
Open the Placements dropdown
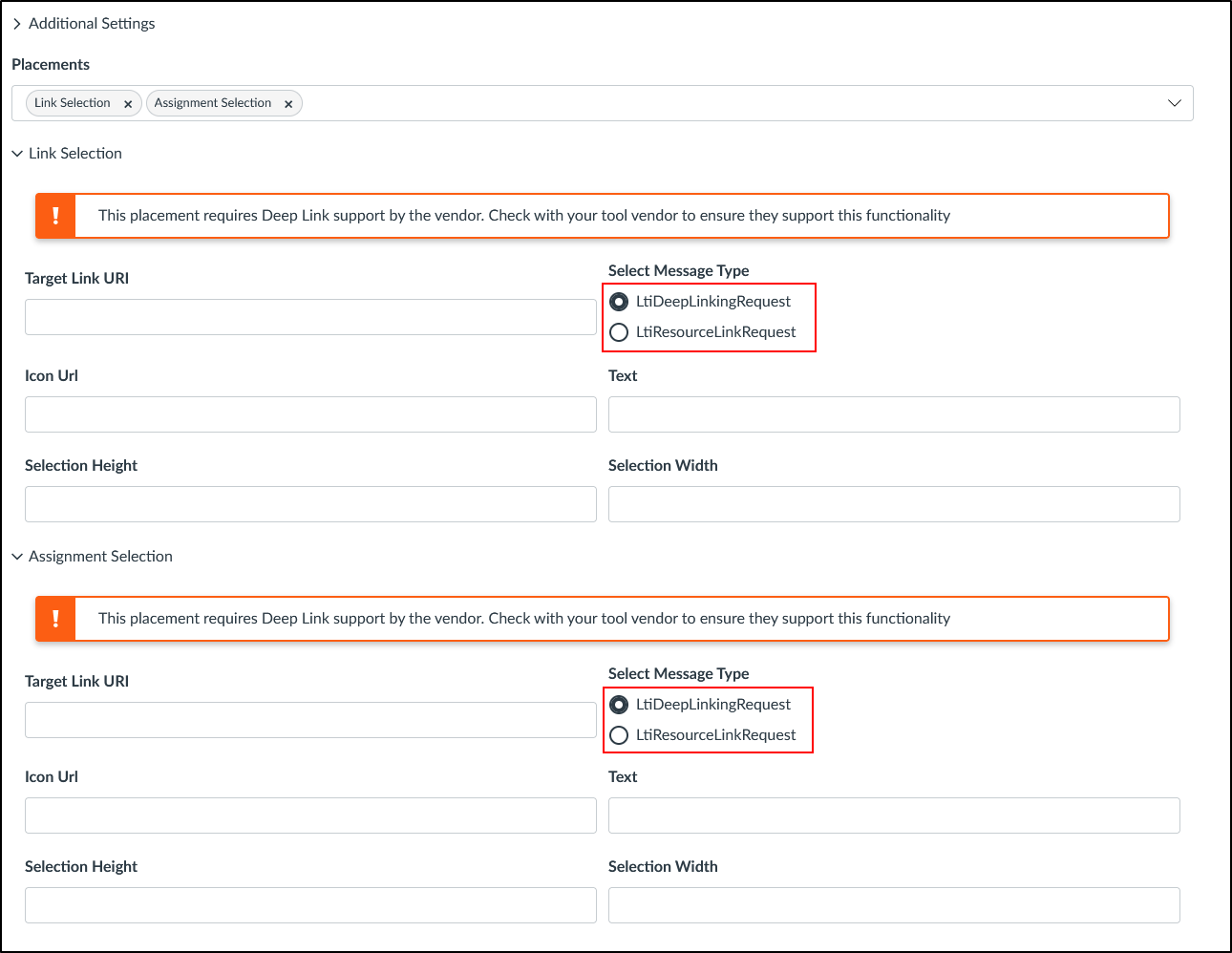1174,103
